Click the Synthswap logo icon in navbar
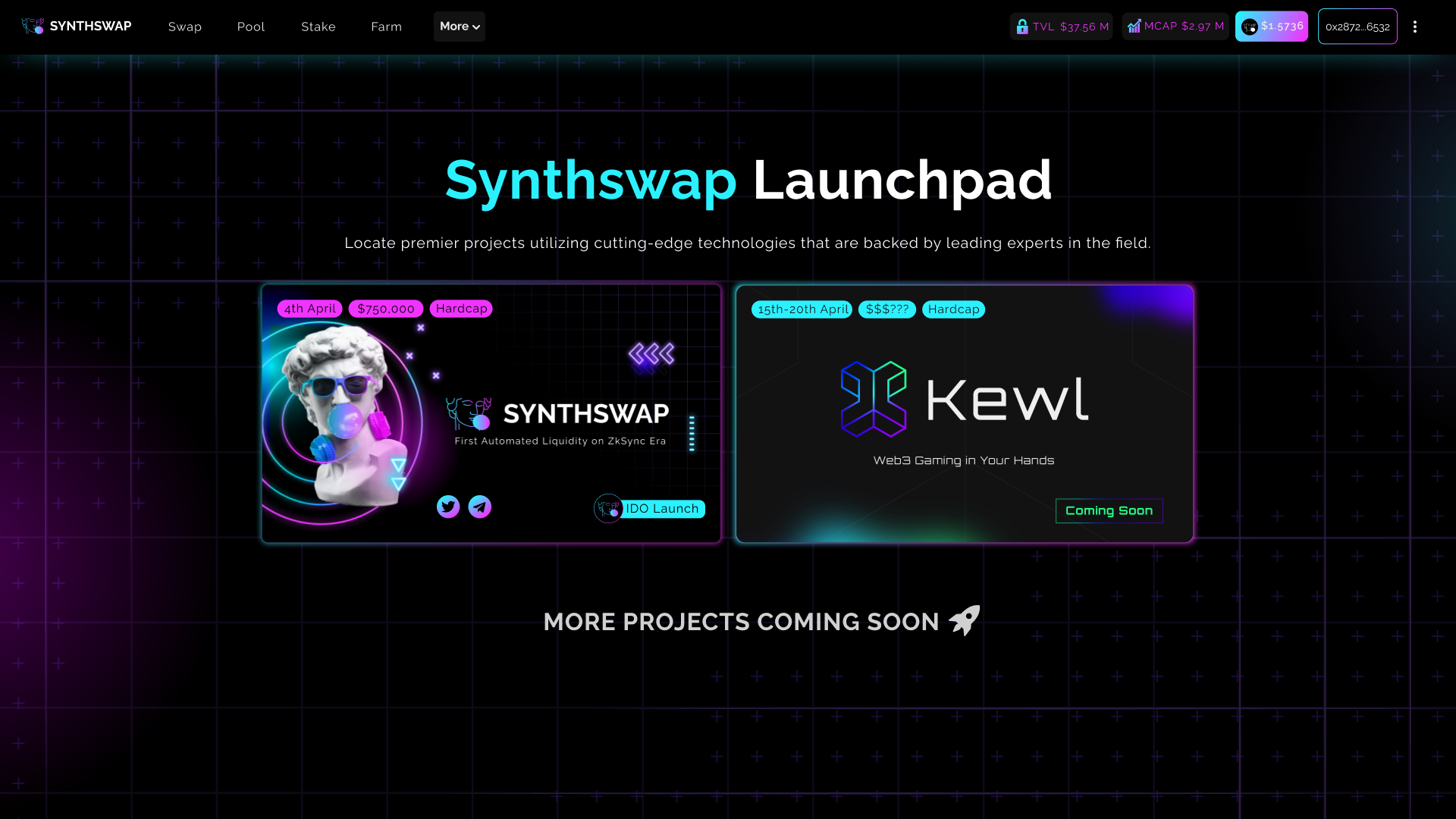 pos(33,27)
